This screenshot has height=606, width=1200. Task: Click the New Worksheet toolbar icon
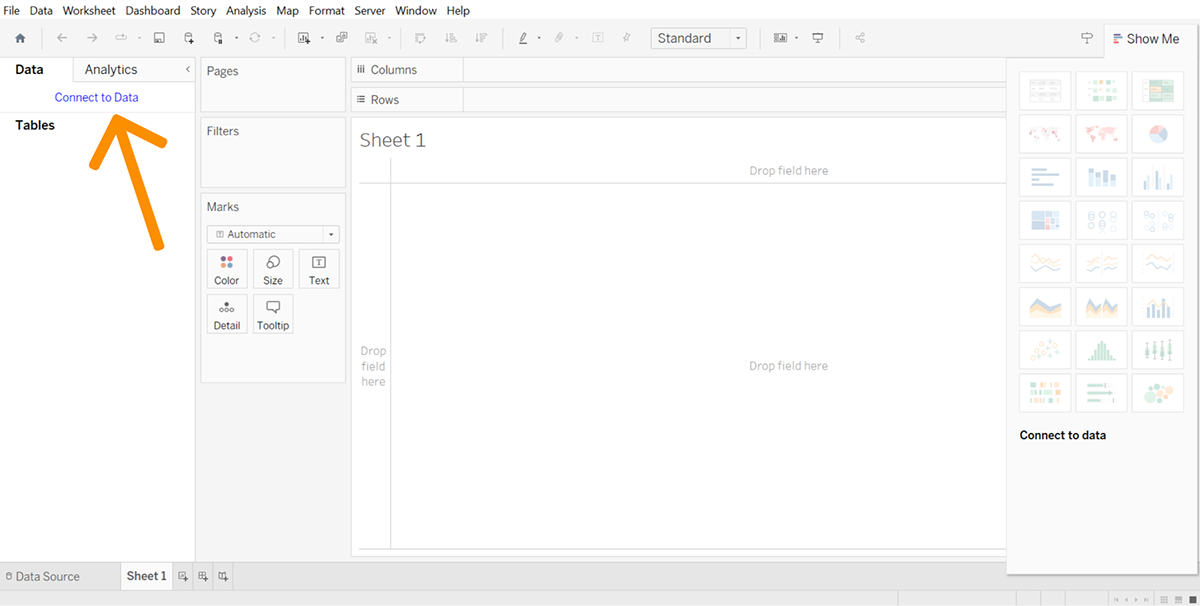304,38
